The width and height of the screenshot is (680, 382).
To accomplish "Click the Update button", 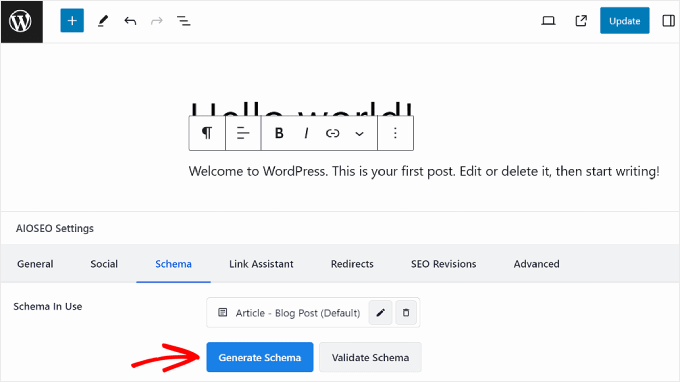I will pyautogui.click(x=624, y=21).
